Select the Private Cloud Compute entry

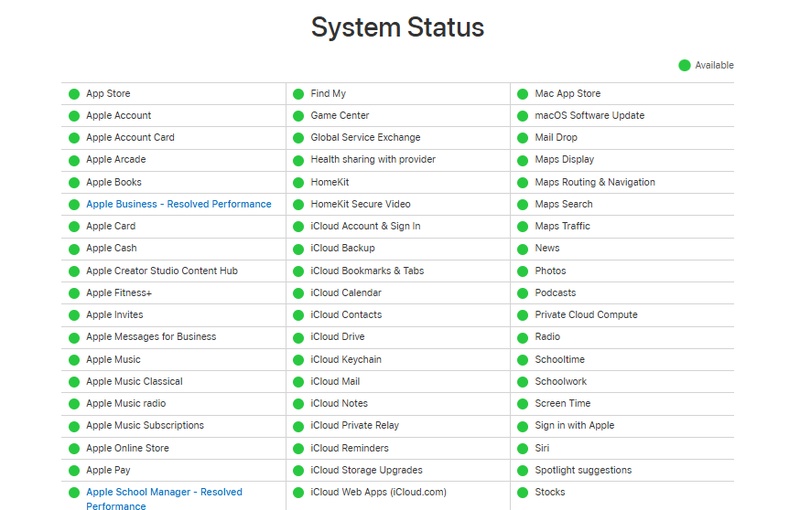point(586,315)
